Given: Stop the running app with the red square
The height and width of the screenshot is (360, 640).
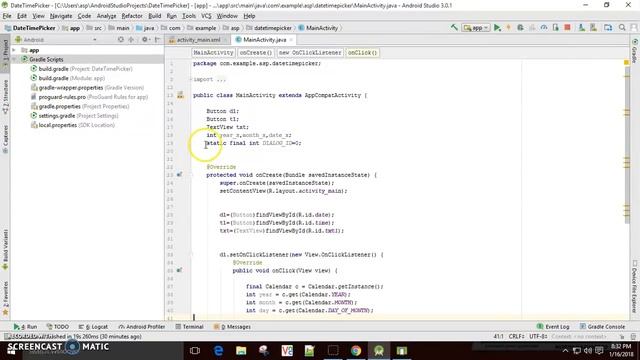Looking at the screenshot, I should [567, 27].
